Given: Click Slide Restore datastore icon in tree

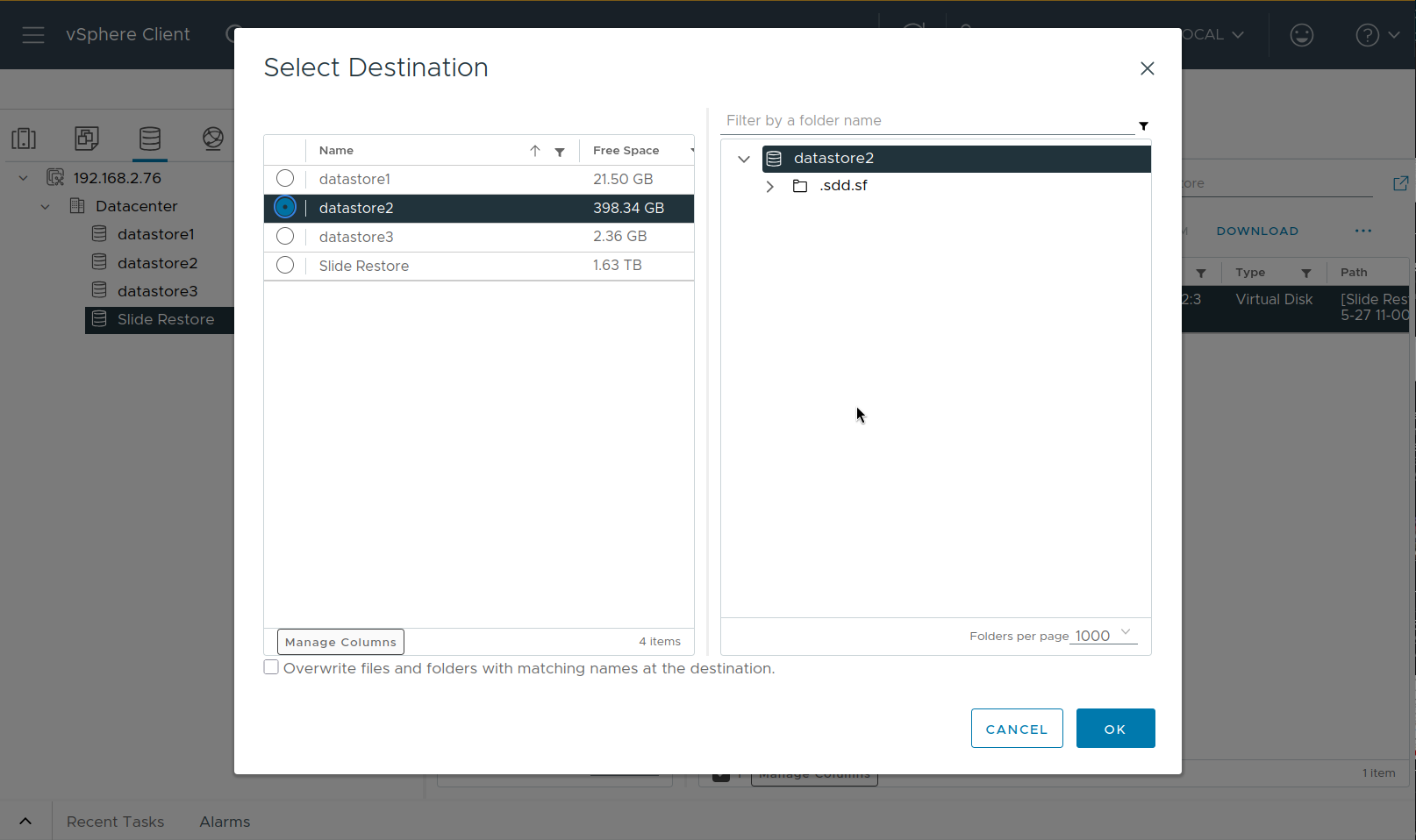Looking at the screenshot, I should point(100,319).
